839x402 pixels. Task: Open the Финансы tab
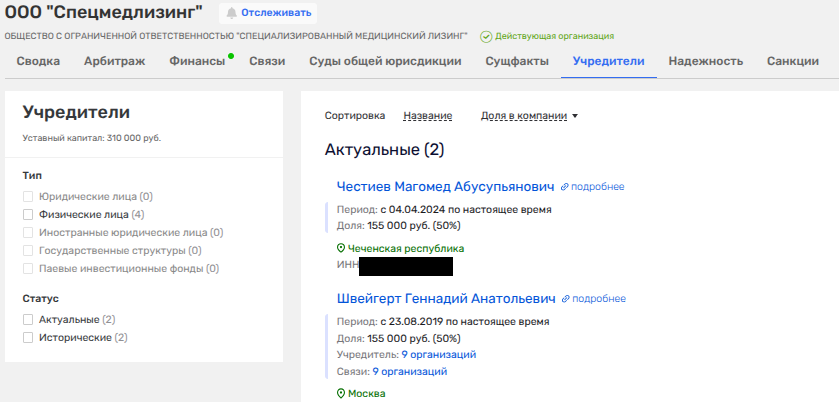196,61
